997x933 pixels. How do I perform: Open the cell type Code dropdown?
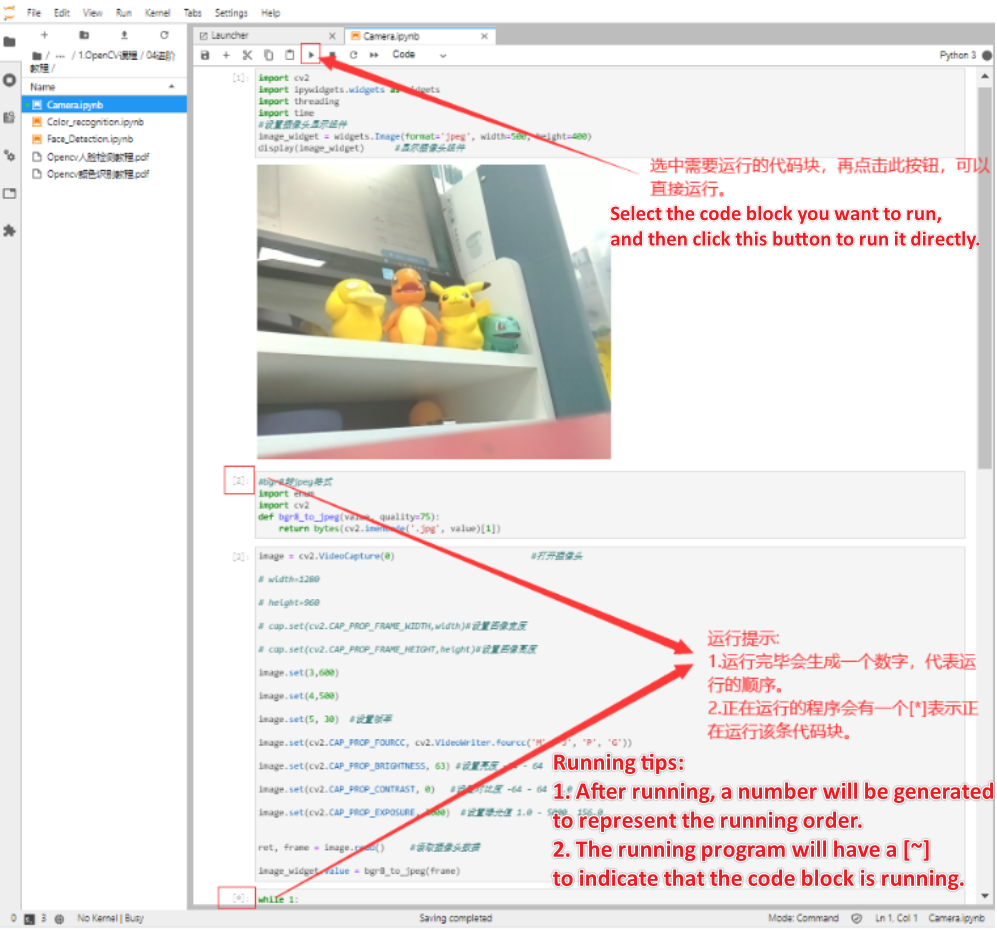[x=420, y=55]
